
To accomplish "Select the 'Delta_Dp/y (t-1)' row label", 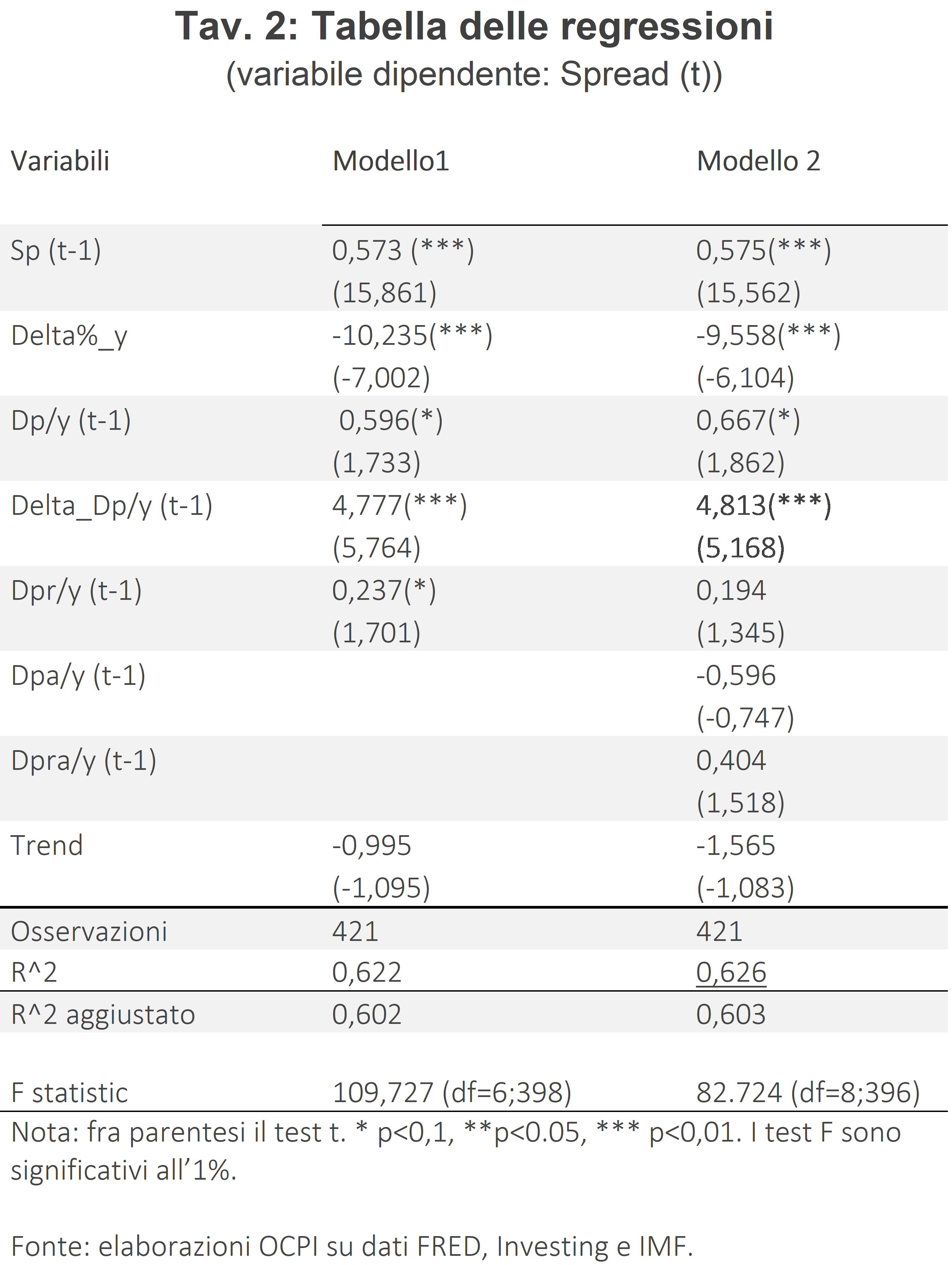I will [x=112, y=506].
